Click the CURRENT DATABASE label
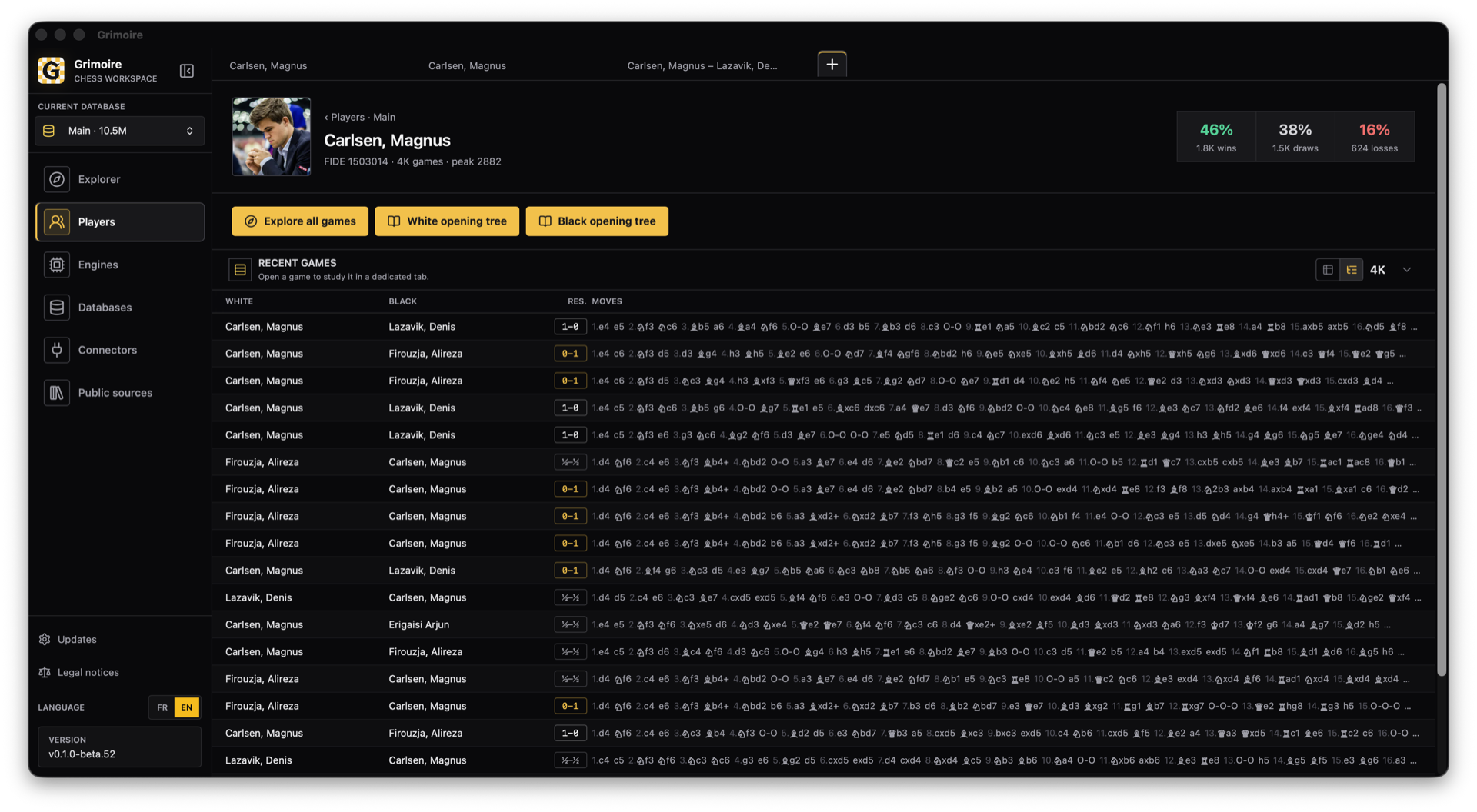The image size is (1477, 812). pos(82,107)
